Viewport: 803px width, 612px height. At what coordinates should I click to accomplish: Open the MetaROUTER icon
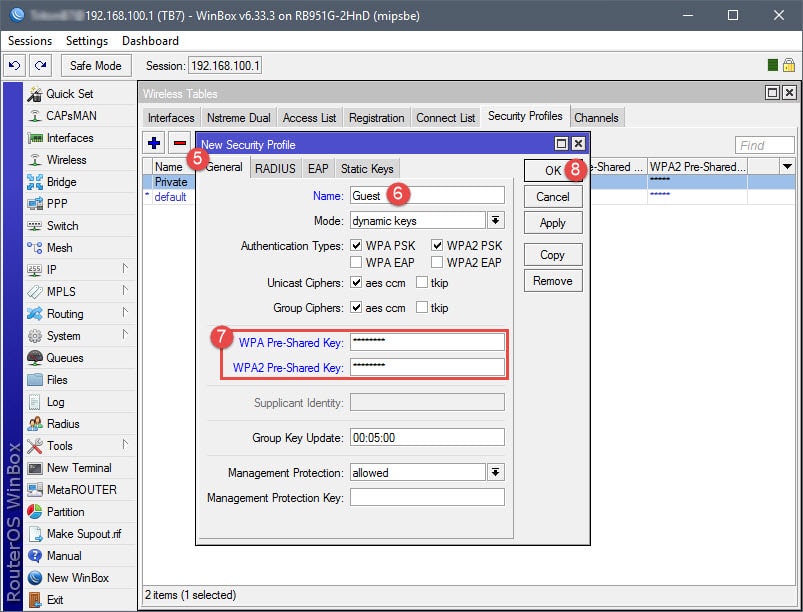[35, 490]
